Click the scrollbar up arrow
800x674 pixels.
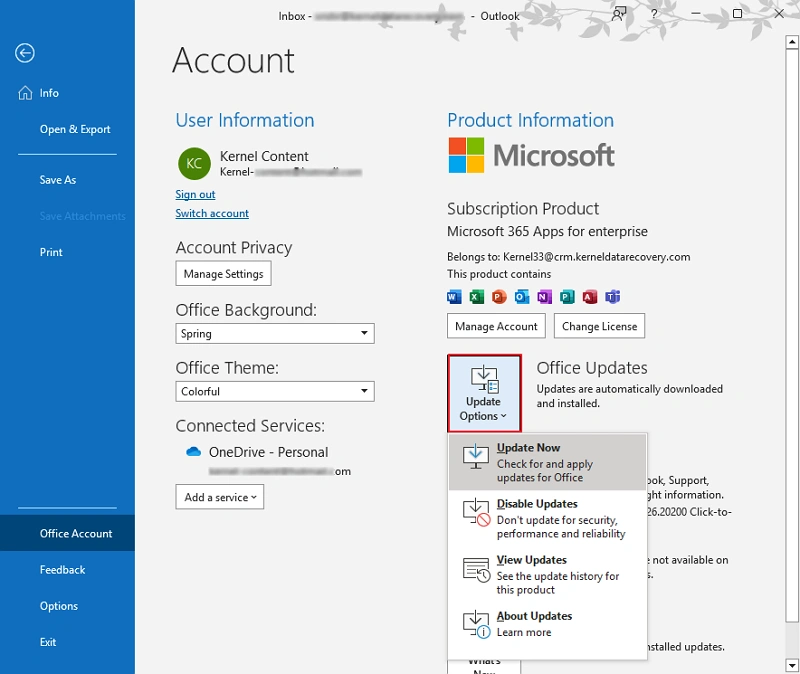[x=792, y=42]
